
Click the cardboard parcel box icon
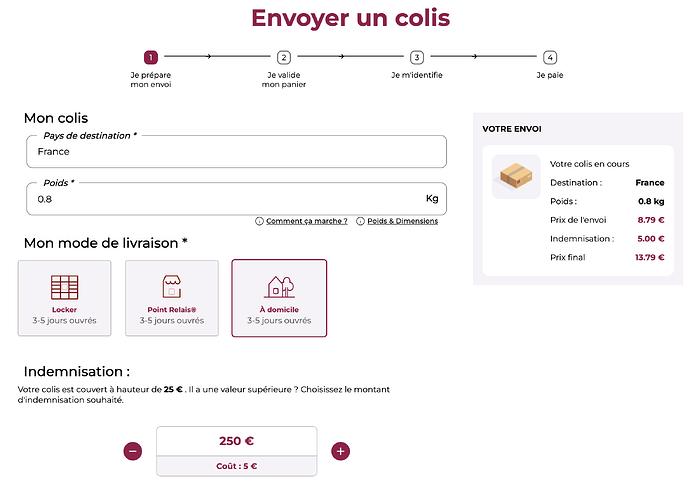pyautogui.click(x=516, y=176)
